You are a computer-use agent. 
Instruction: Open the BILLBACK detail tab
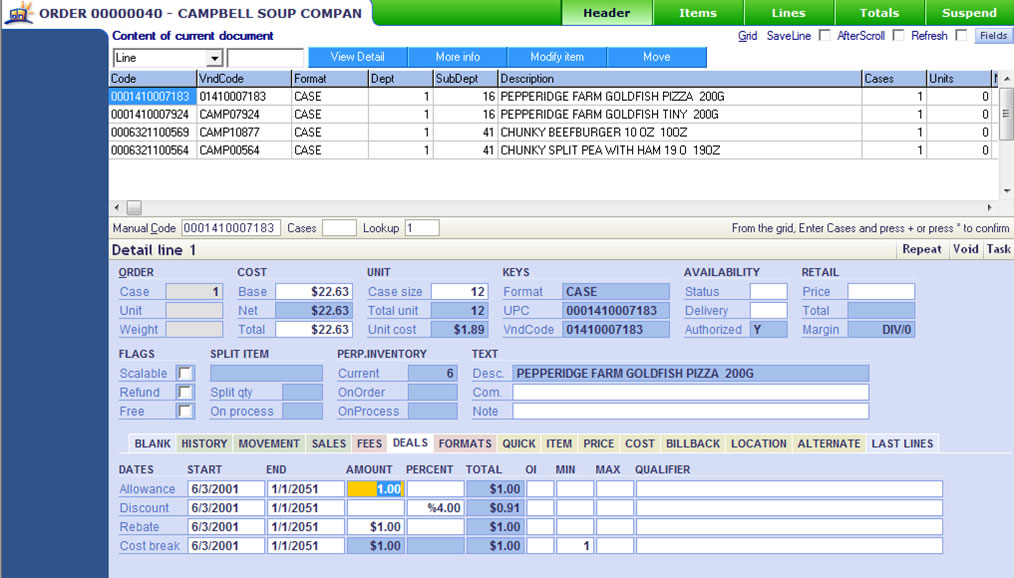[693, 444]
